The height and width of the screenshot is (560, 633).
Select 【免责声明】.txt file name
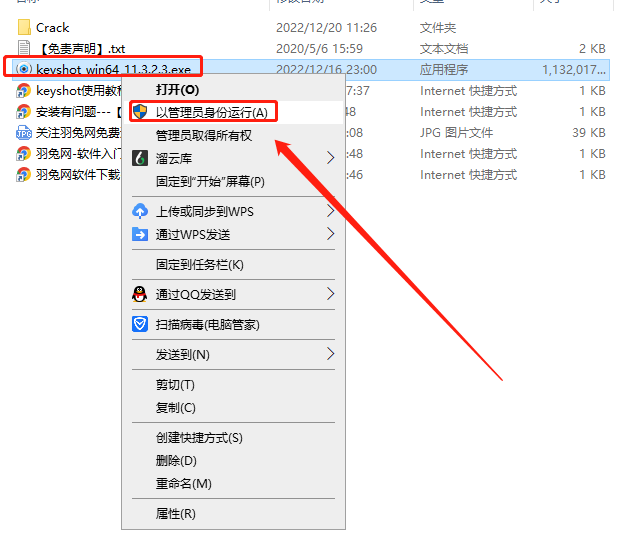(x=81, y=49)
